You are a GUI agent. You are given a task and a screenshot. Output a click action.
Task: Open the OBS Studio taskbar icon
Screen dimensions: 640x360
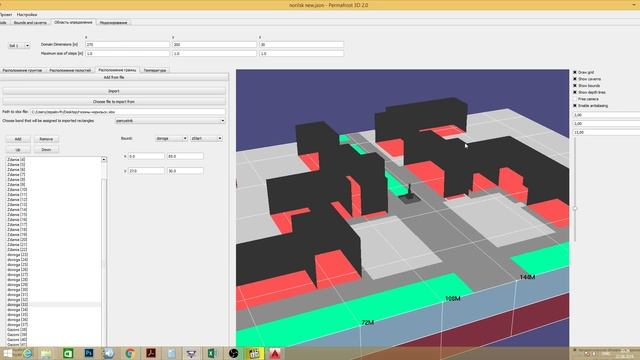tap(233, 353)
